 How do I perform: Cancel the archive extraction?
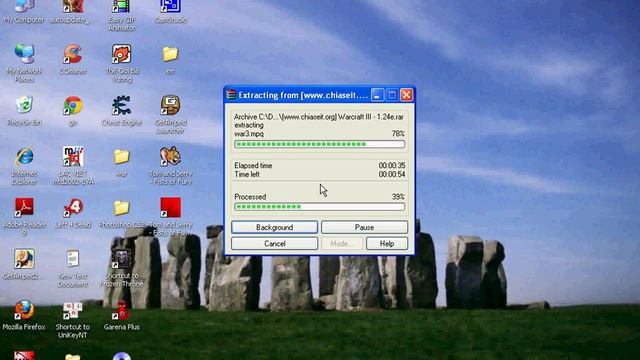pyautogui.click(x=274, y=244)
